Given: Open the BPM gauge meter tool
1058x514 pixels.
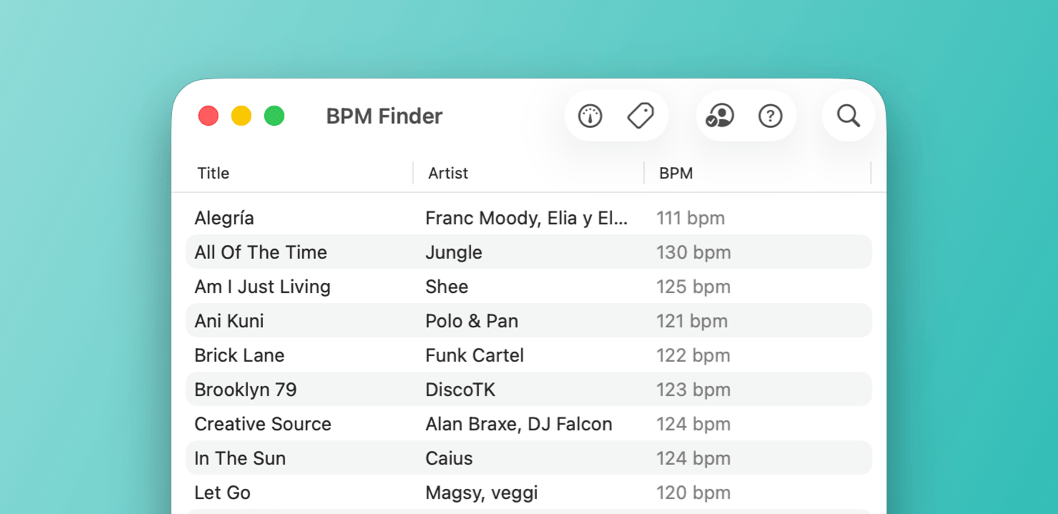Looking at the screenshot, I should coord(590,116).
